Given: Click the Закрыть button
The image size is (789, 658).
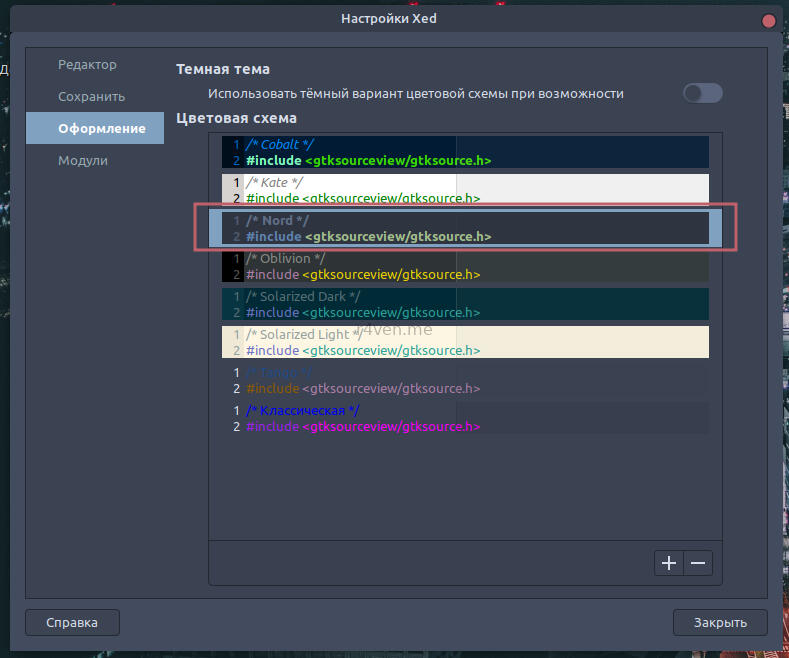Looking at the screenshot, I should (x=720, y=622).
